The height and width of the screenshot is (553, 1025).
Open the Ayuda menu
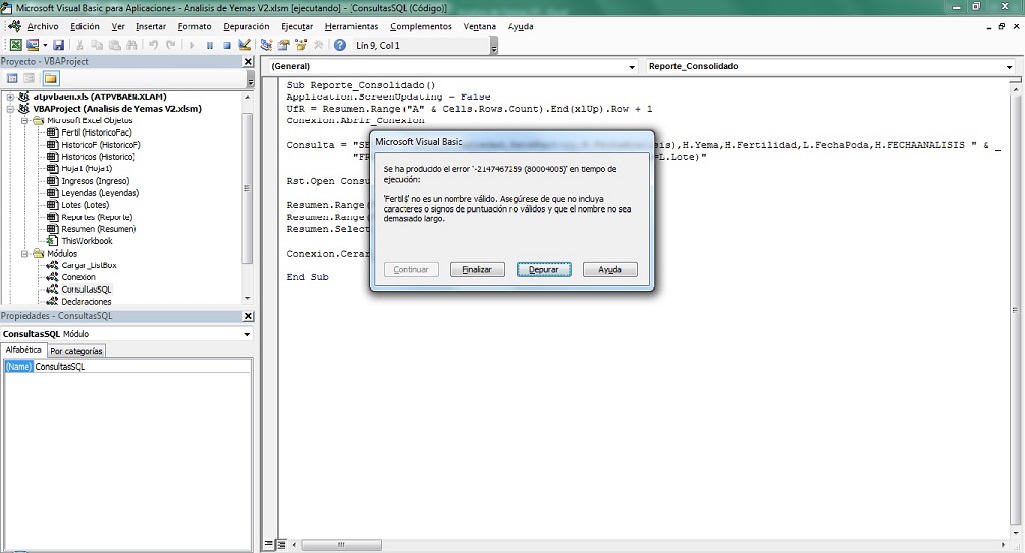(x=520, y=26)
